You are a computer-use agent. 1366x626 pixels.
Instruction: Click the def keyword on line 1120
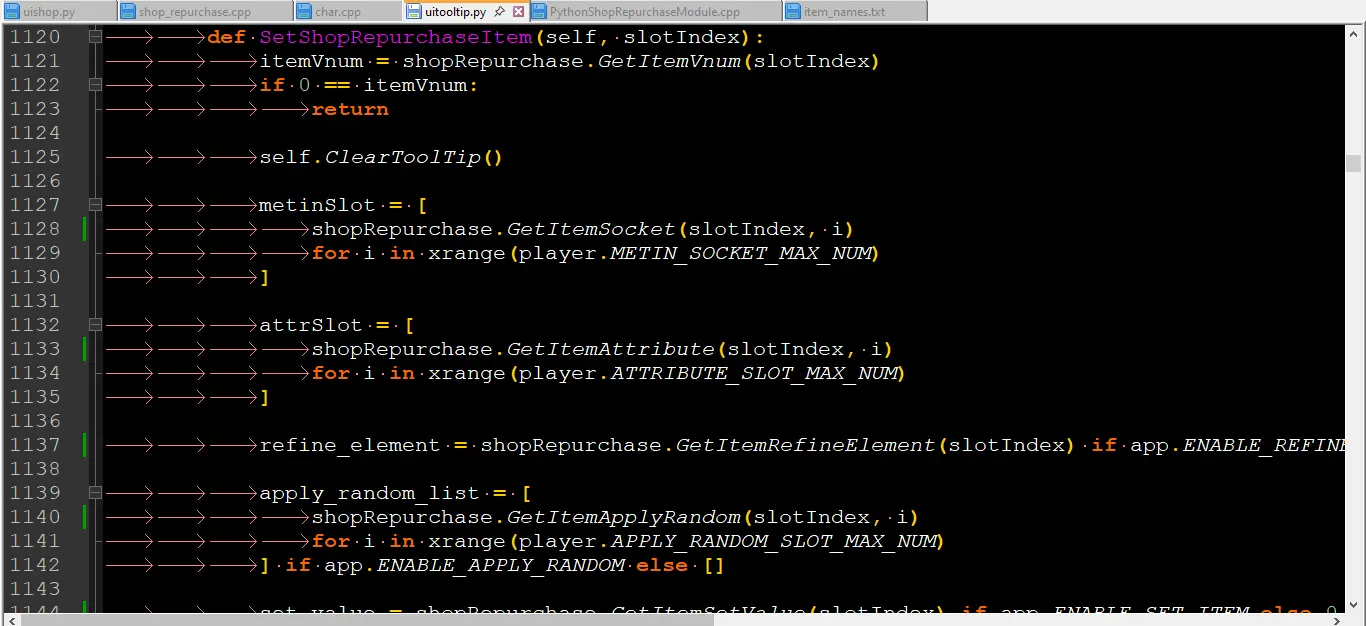click(227, 37)
